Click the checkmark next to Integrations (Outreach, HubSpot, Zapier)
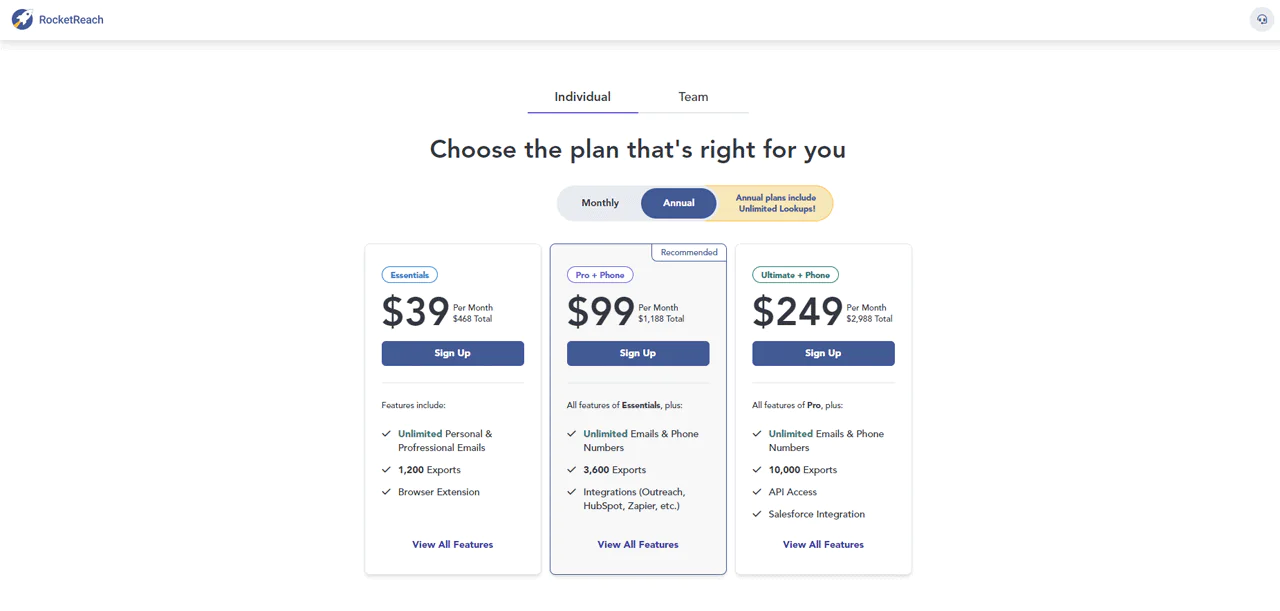Screen dimensions: 1280x611 (571, 492)
